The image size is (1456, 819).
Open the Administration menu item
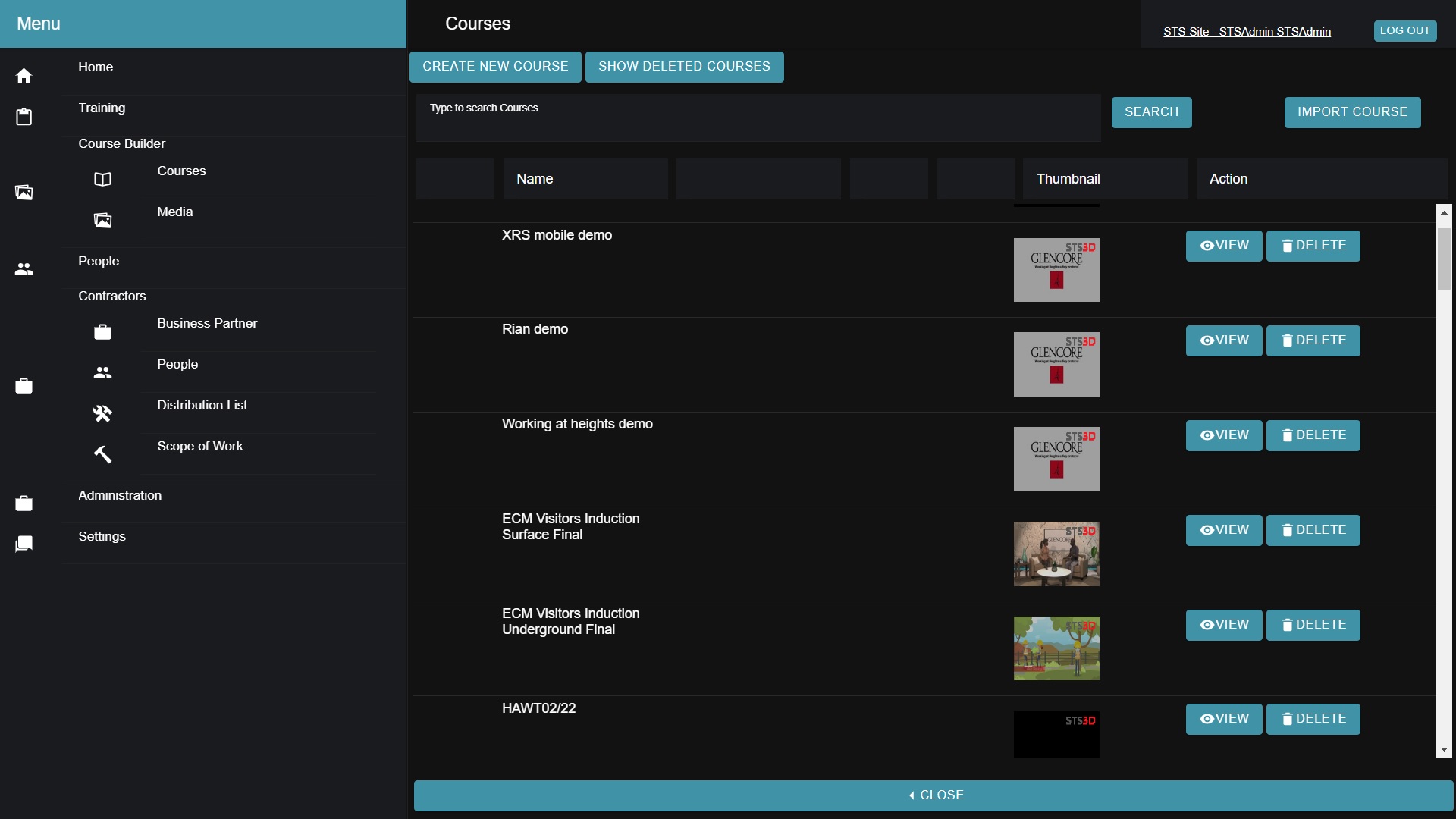pos(120,496)
